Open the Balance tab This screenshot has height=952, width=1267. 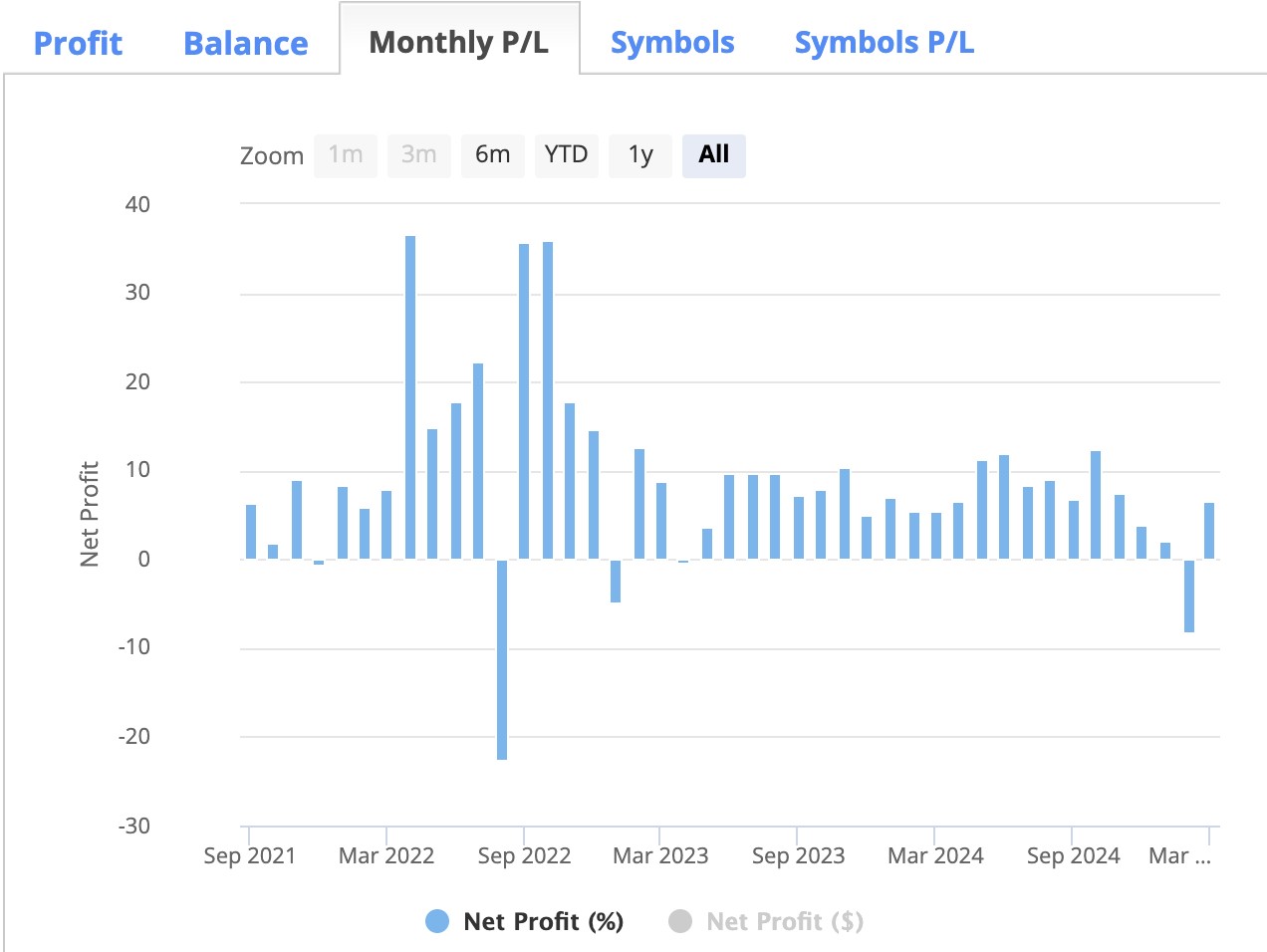tap(246, 43)
